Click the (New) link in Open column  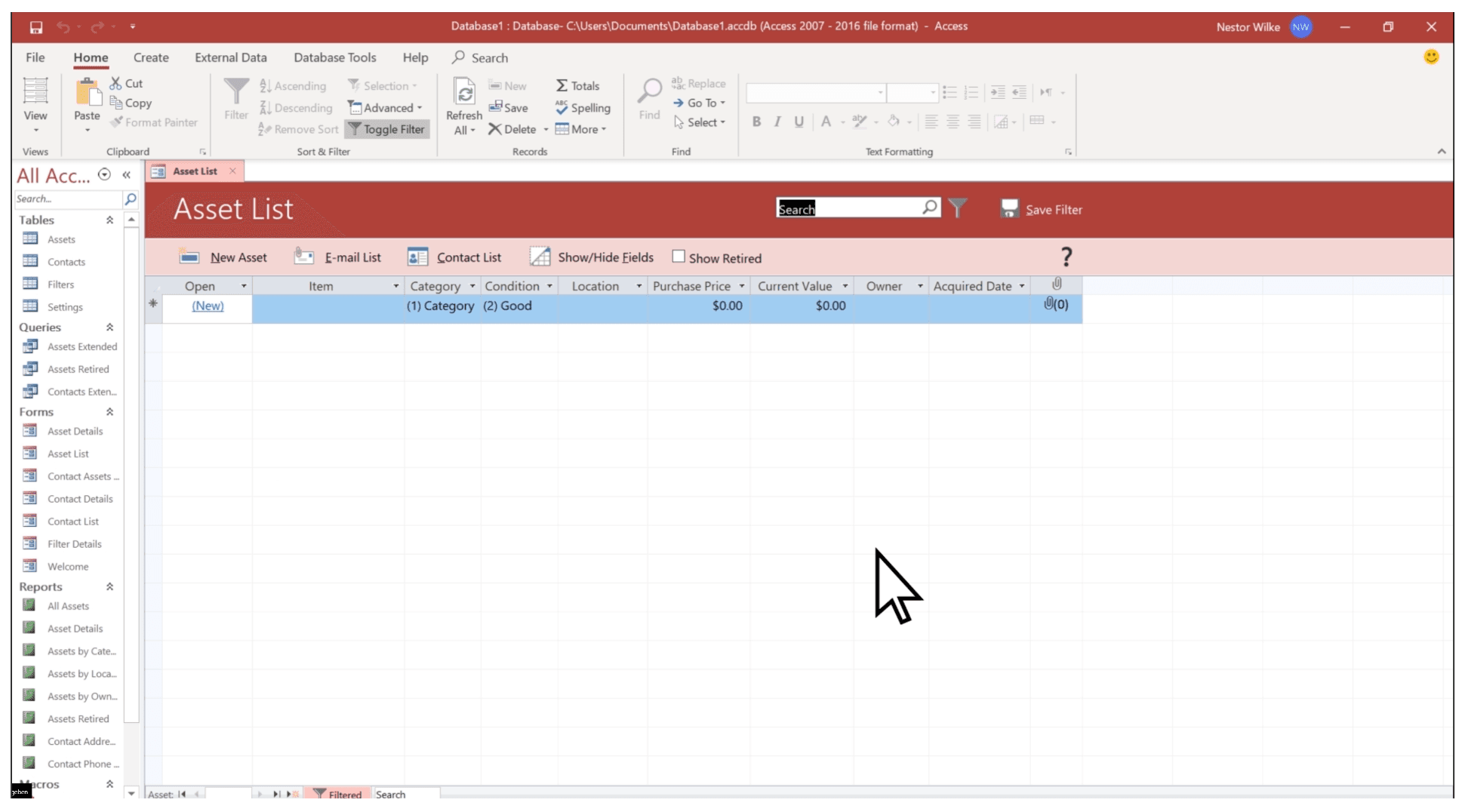click(x=208, y=306)
